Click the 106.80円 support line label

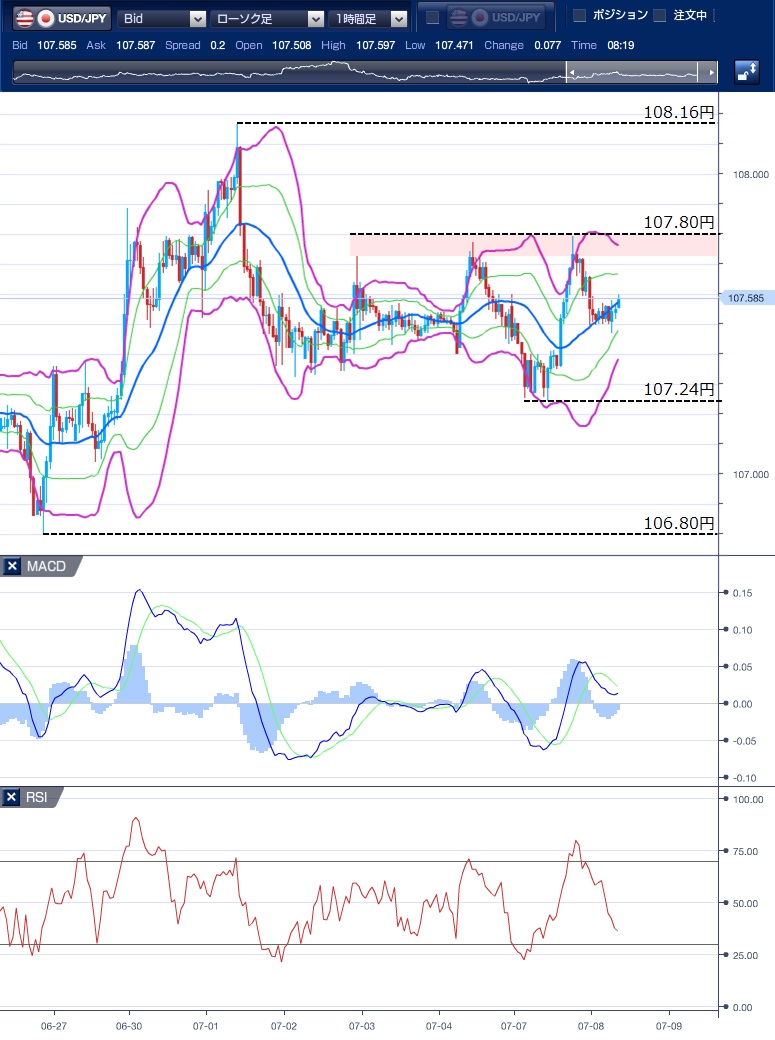pyautogui.click(x=679, y=523)
